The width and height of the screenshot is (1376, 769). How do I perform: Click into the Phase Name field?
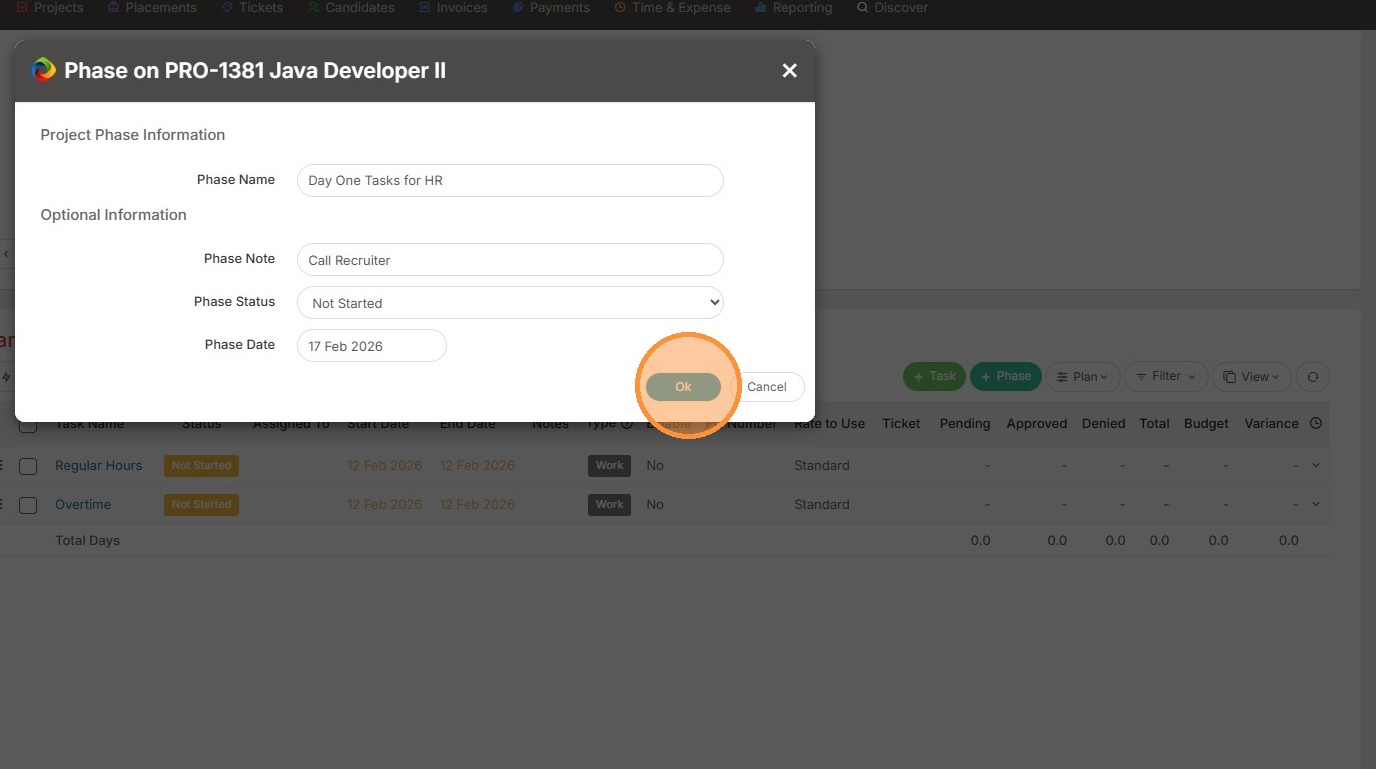click(510, 181)
